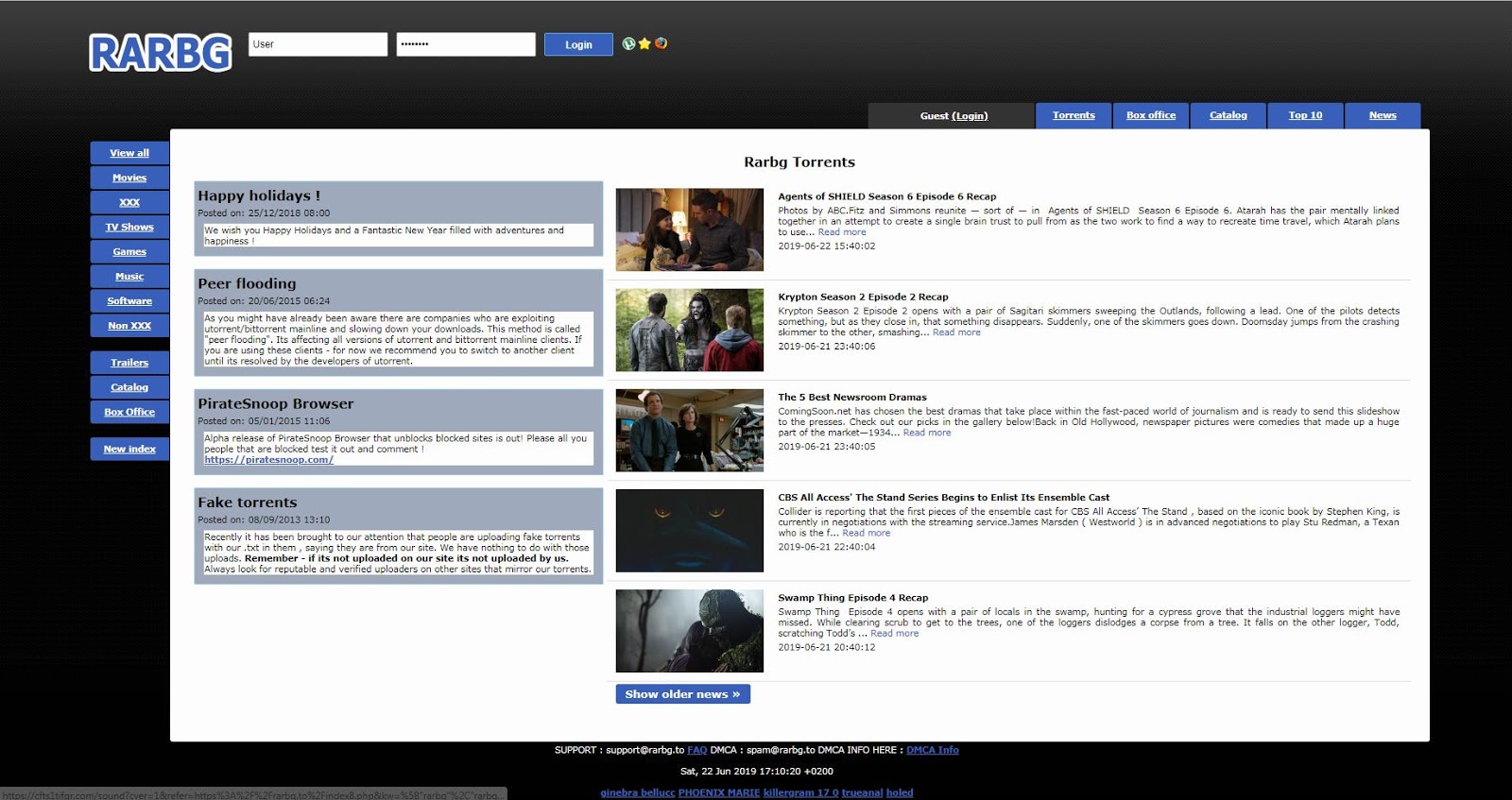
Task: Read more on Agents of SHIELD recap
Action: pyautogui.click(x=842, y=232)
